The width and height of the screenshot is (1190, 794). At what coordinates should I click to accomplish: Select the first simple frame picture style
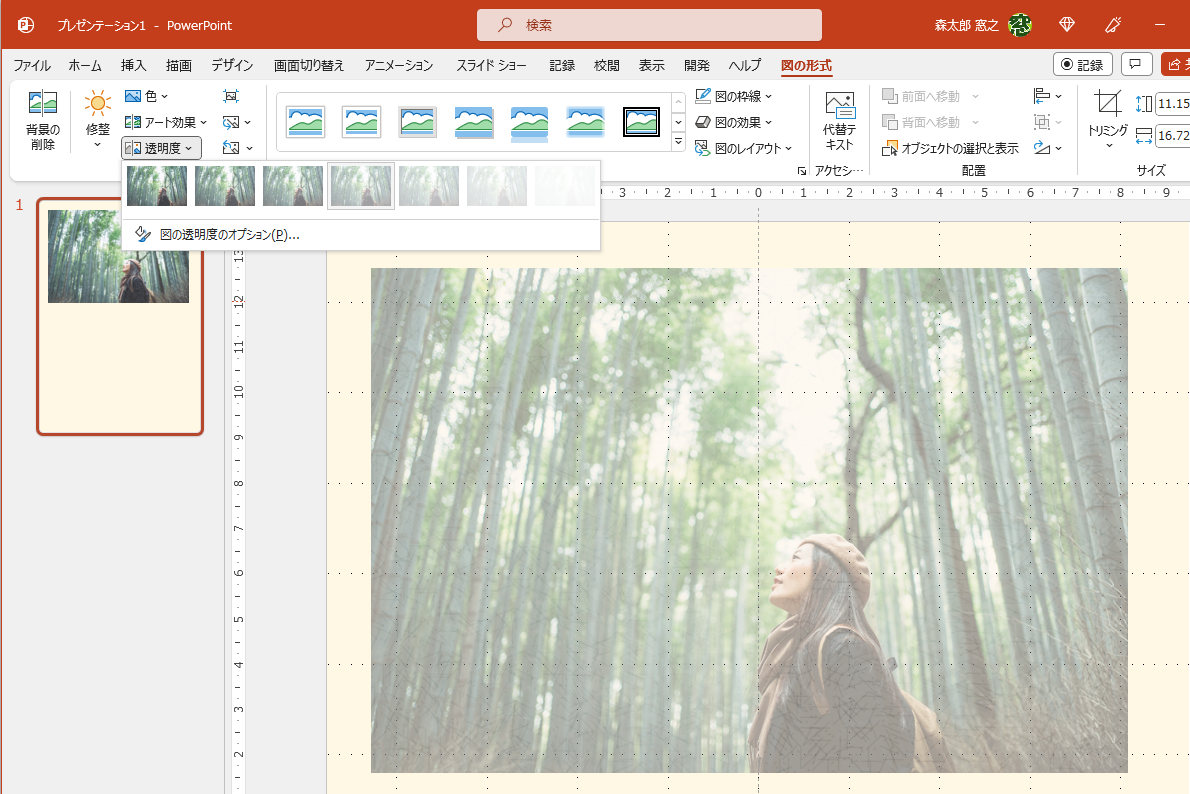[305, 121]
